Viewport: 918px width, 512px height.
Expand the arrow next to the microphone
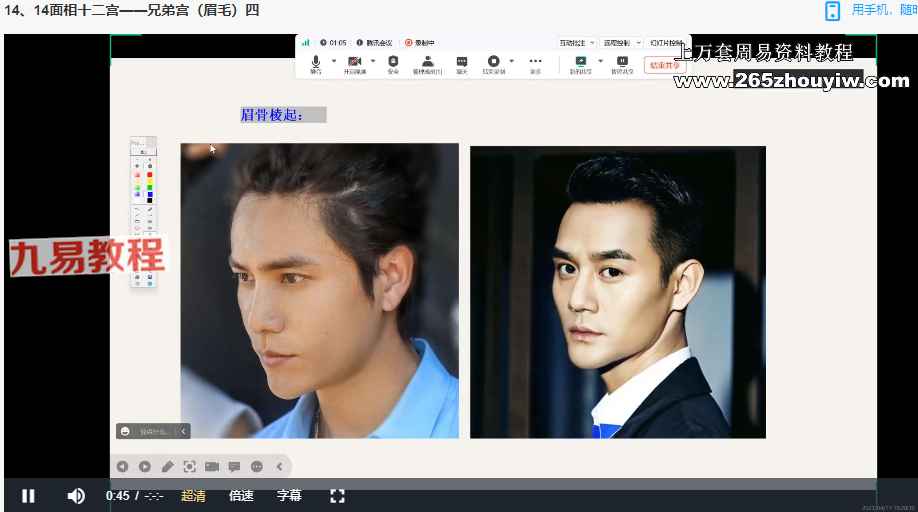click(x=333, y=61)
